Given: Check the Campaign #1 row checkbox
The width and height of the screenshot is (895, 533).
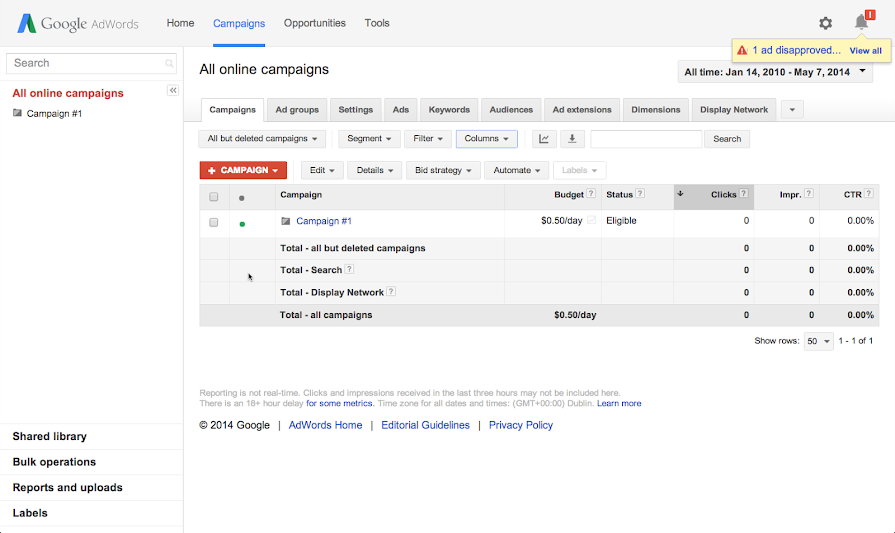Looking at the screenshot, I should coord(214,222).
